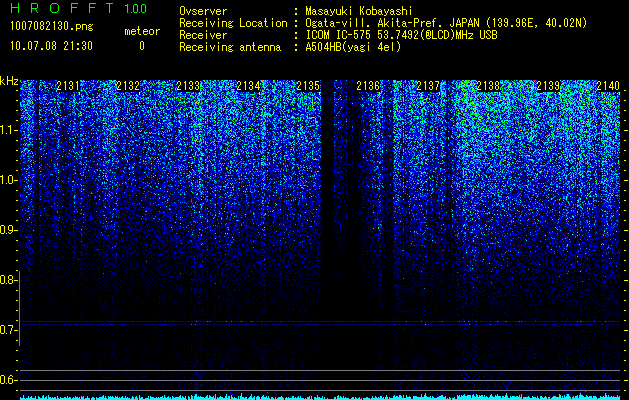Screen dimensions: 629x400
Task: Click the Ovserver label
Action: click(203, 11)
